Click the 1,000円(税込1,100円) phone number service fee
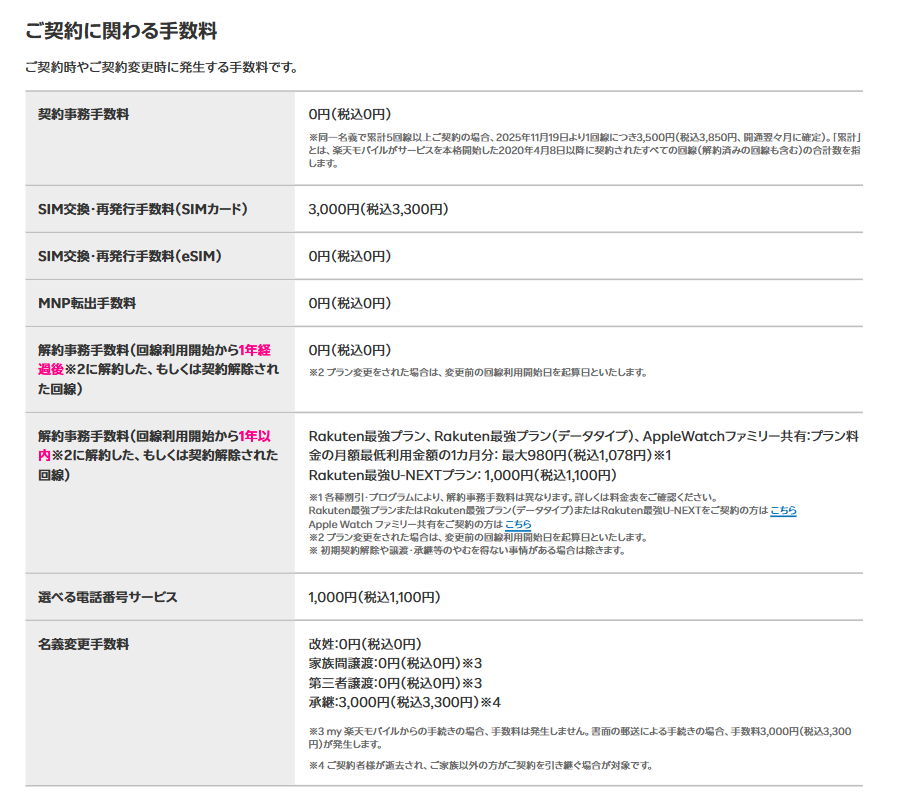The height and width of the screenshot is (806, 897). point(373,597)
